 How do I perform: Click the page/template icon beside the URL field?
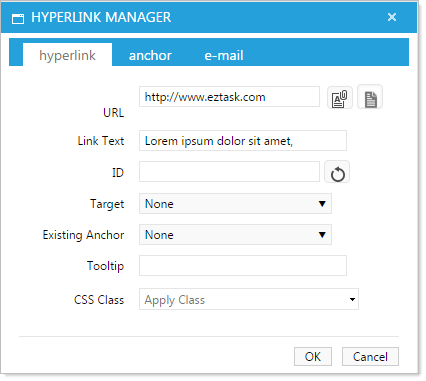click(x=370, y=97)
